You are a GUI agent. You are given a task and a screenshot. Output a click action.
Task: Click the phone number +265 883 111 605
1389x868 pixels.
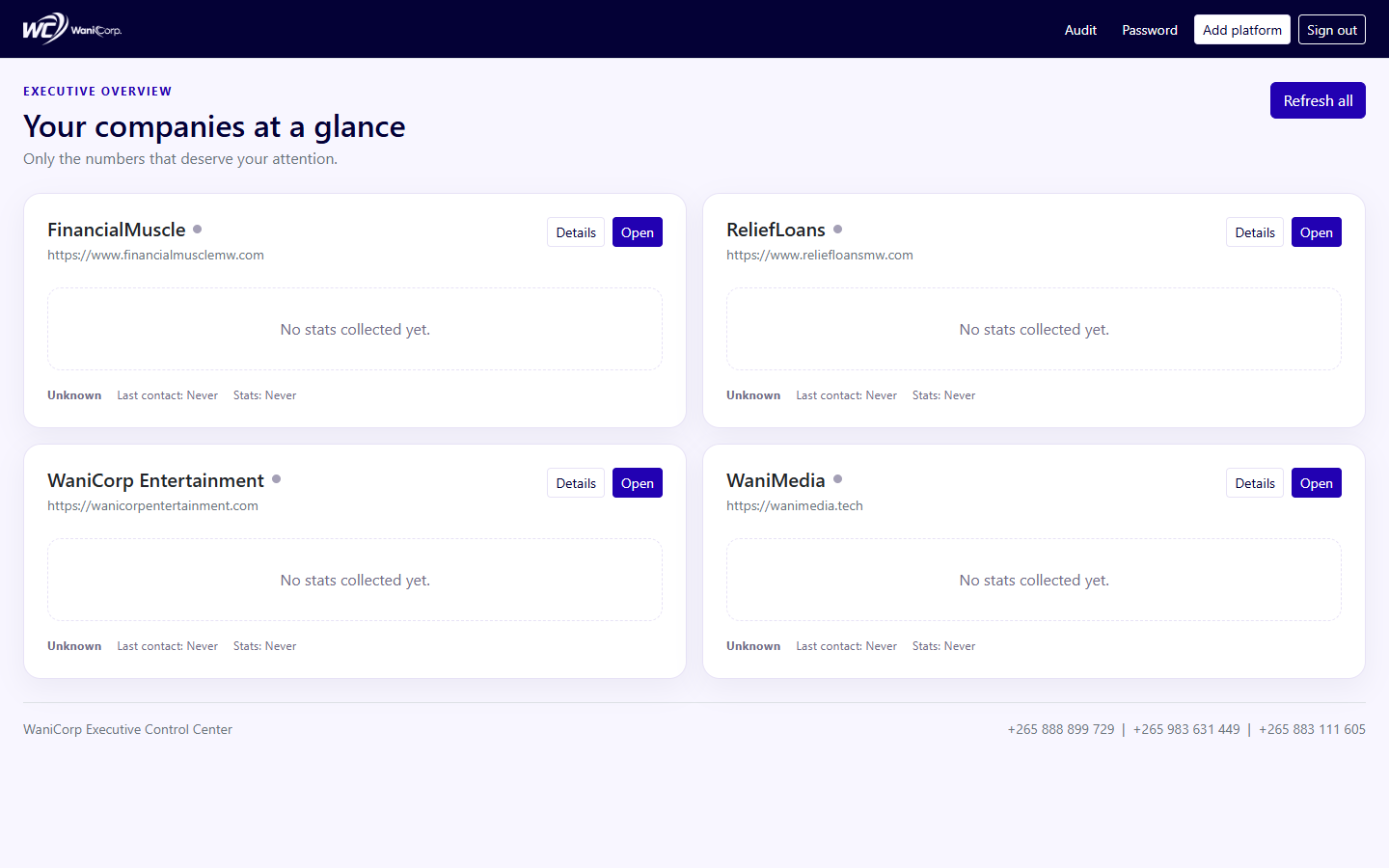[1312, 729]
